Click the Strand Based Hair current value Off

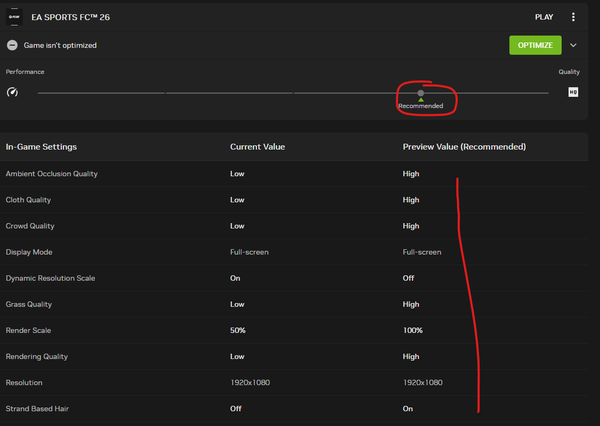point(237,408)
